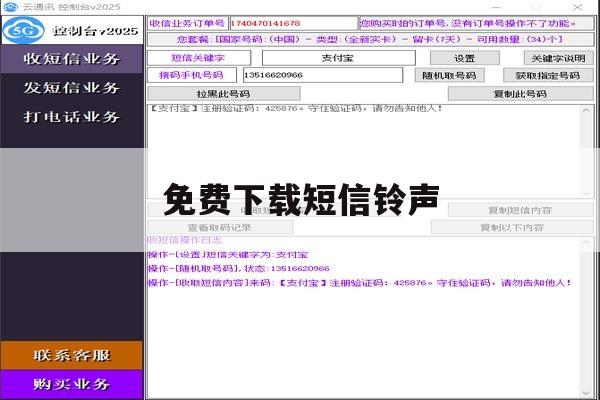The width and height of the screenshot is (600, 400).
Task: Open 发短信业务 section
Action: (x=72, y=88)
